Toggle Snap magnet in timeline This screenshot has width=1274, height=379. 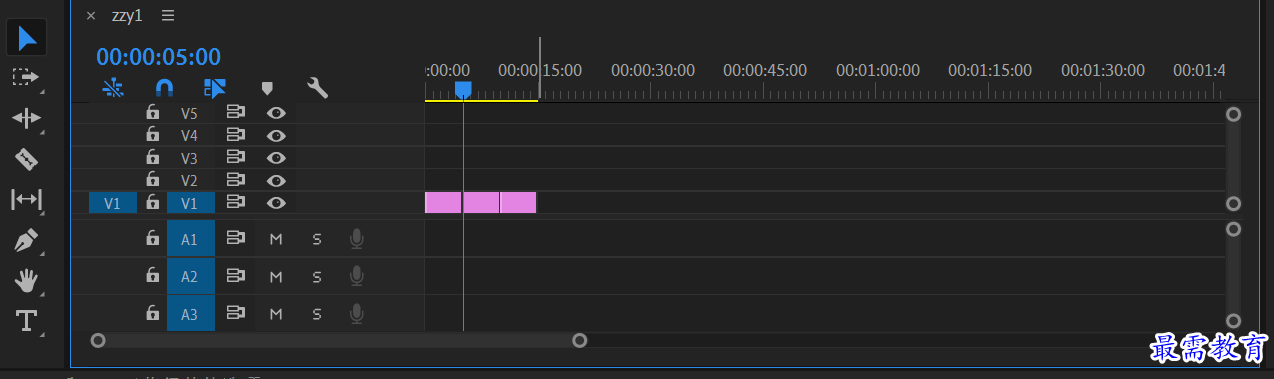(x=165, y=88)
